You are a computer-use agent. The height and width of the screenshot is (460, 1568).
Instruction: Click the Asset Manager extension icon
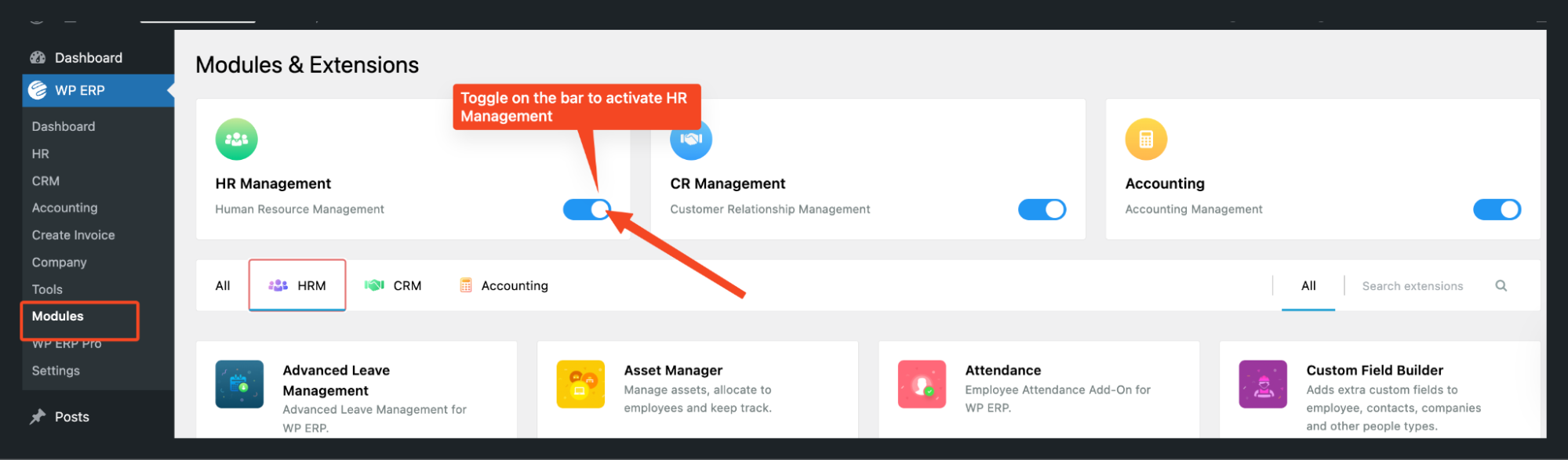pyautogui.click(x=580, y=384)
